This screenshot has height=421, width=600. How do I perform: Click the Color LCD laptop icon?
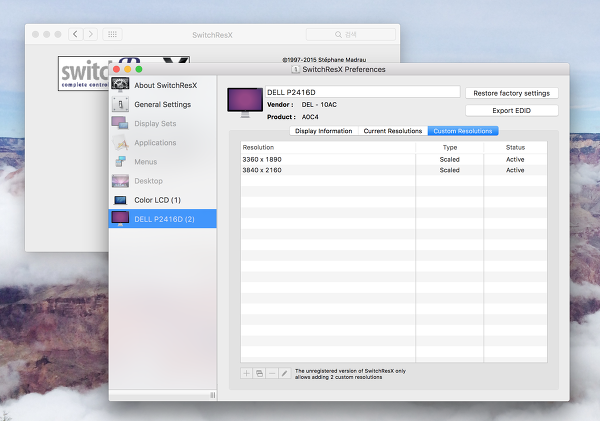(x=120, y=200)
